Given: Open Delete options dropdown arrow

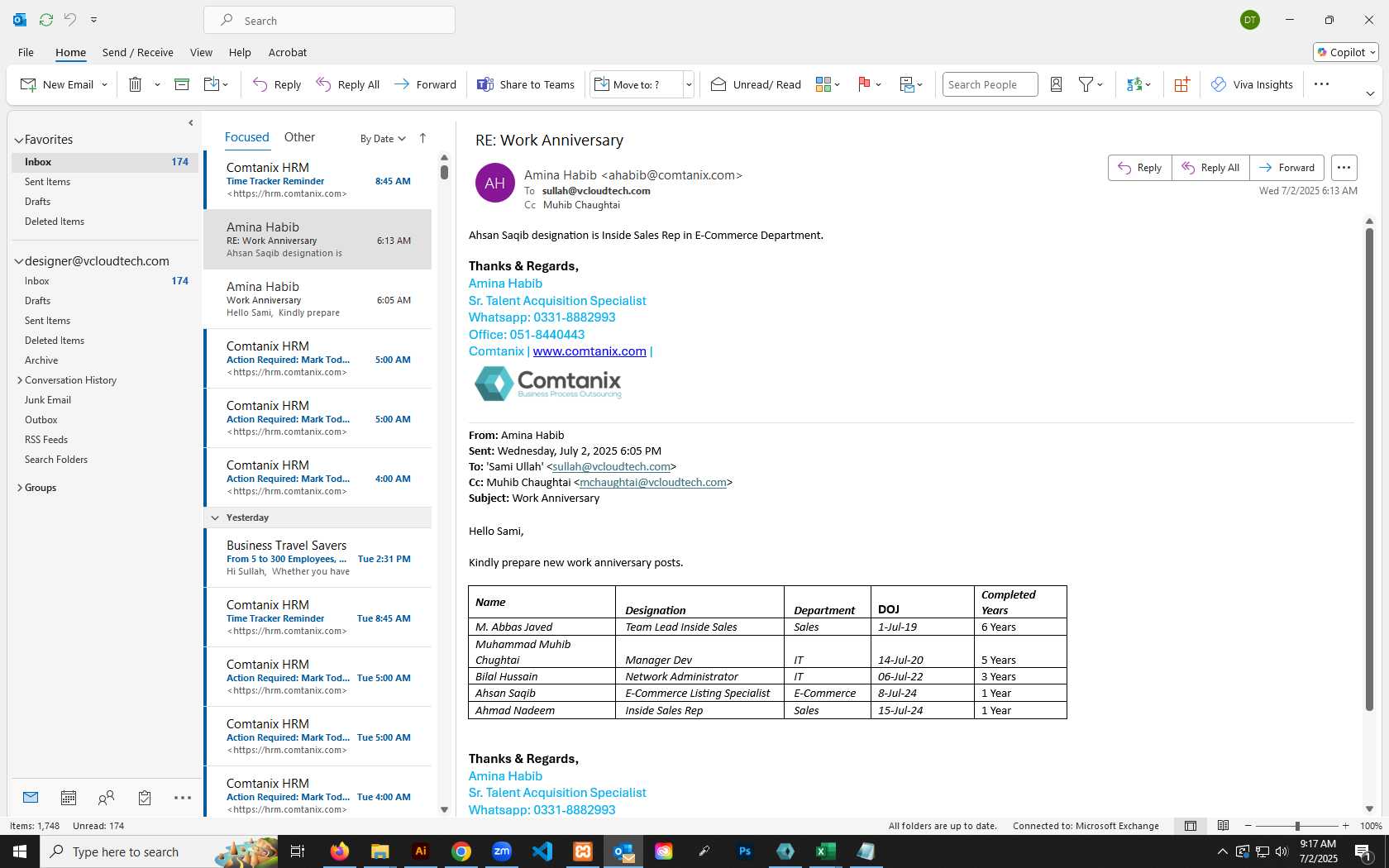Looking at the screenshot, I should point(157,85).
